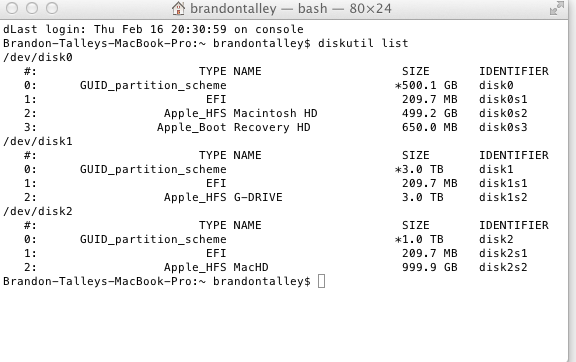Click the 'Recovery HD' partition name
The width and height of the screenshot is (576, 362).
pyautogui.click(x=272, y=127)
